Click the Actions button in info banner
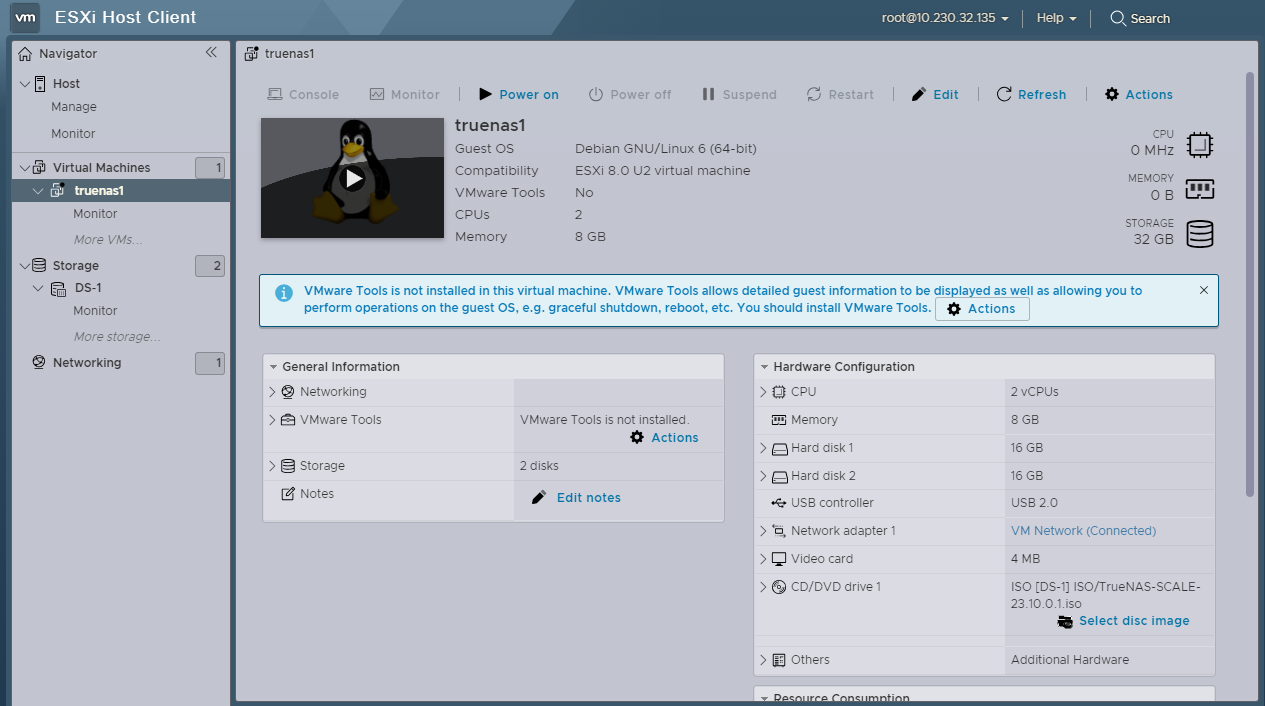The image size is (1265, 706). (x=981, y=309)
